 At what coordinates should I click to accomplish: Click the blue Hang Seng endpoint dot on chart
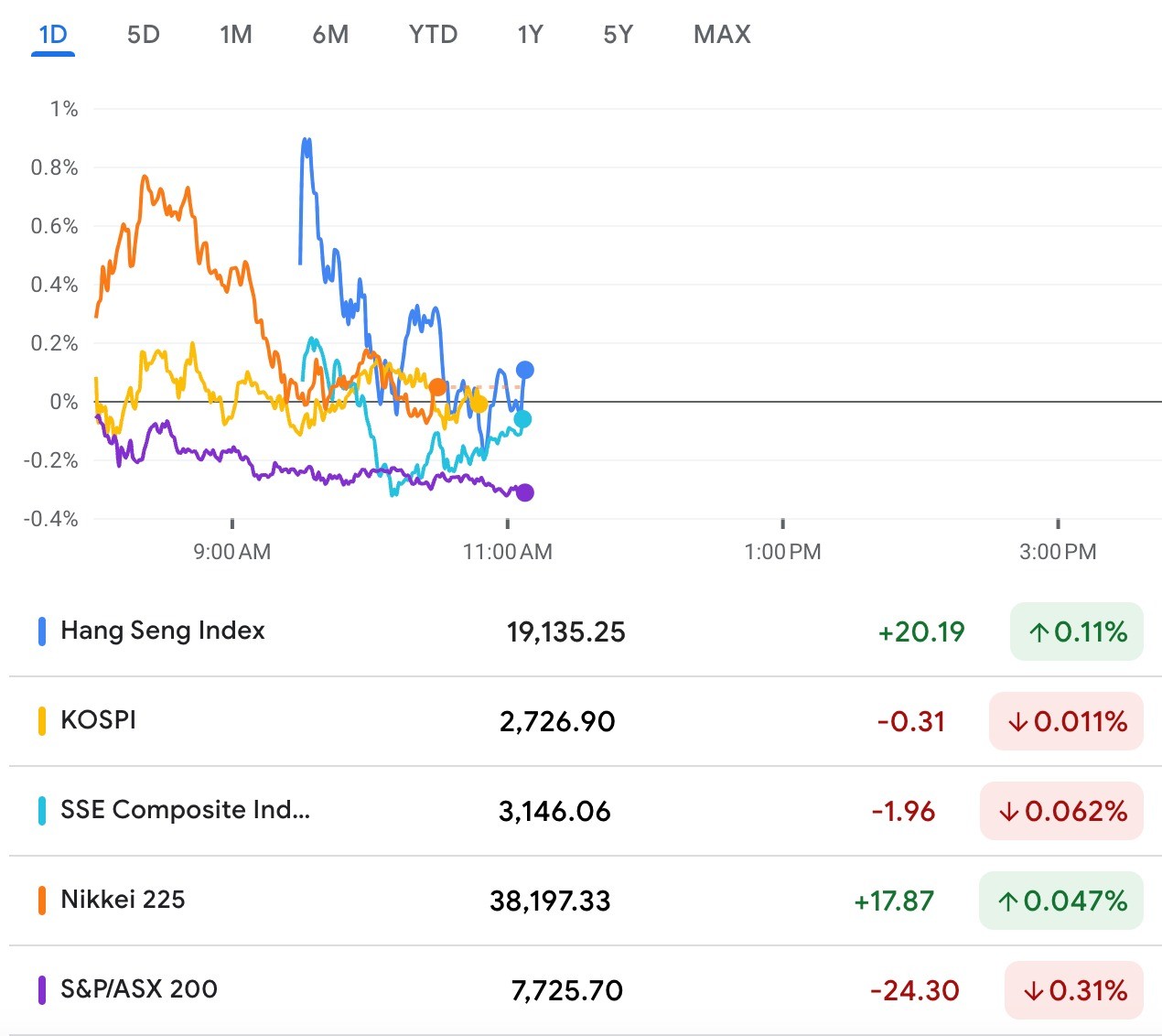(525, 370)
